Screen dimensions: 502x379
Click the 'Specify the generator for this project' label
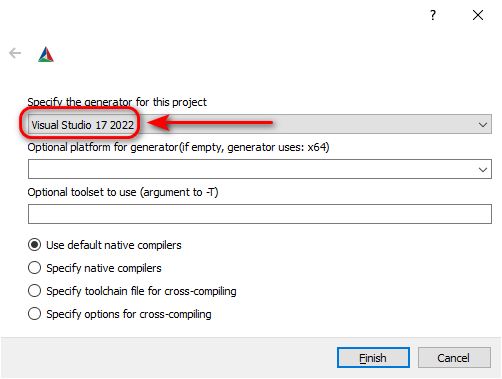tap(117, 102)
